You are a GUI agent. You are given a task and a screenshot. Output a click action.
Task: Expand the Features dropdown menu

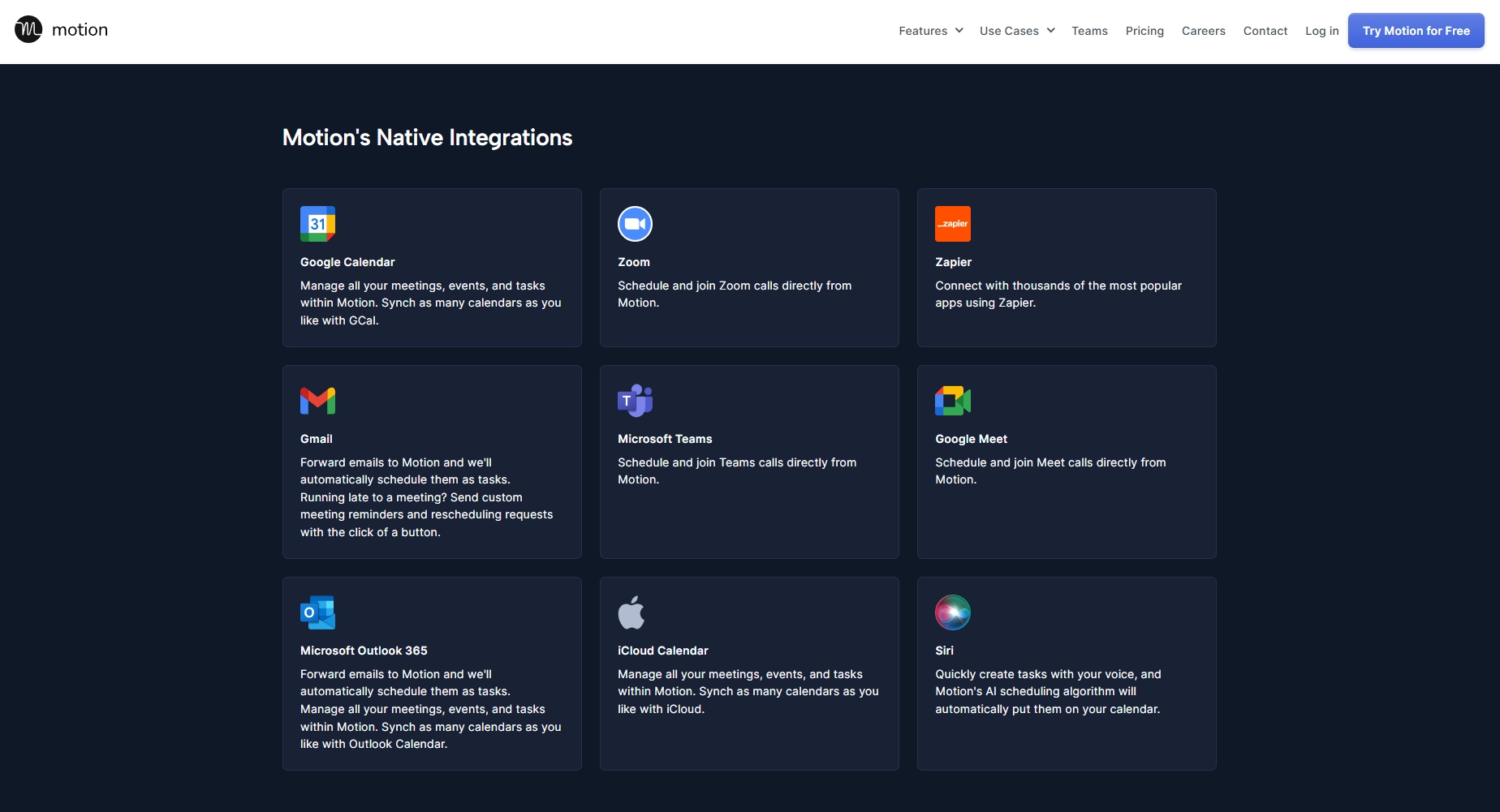[931, 31]
